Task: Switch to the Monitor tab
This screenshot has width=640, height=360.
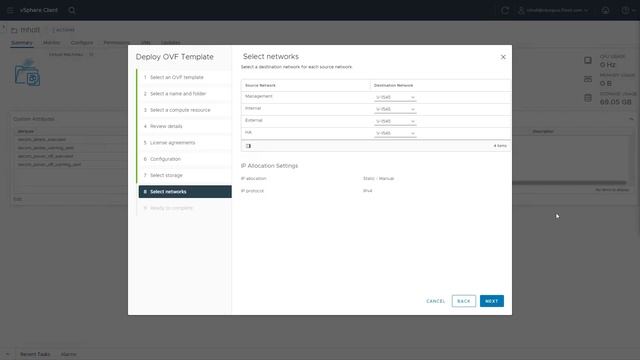Action: (x=51, y=42)
